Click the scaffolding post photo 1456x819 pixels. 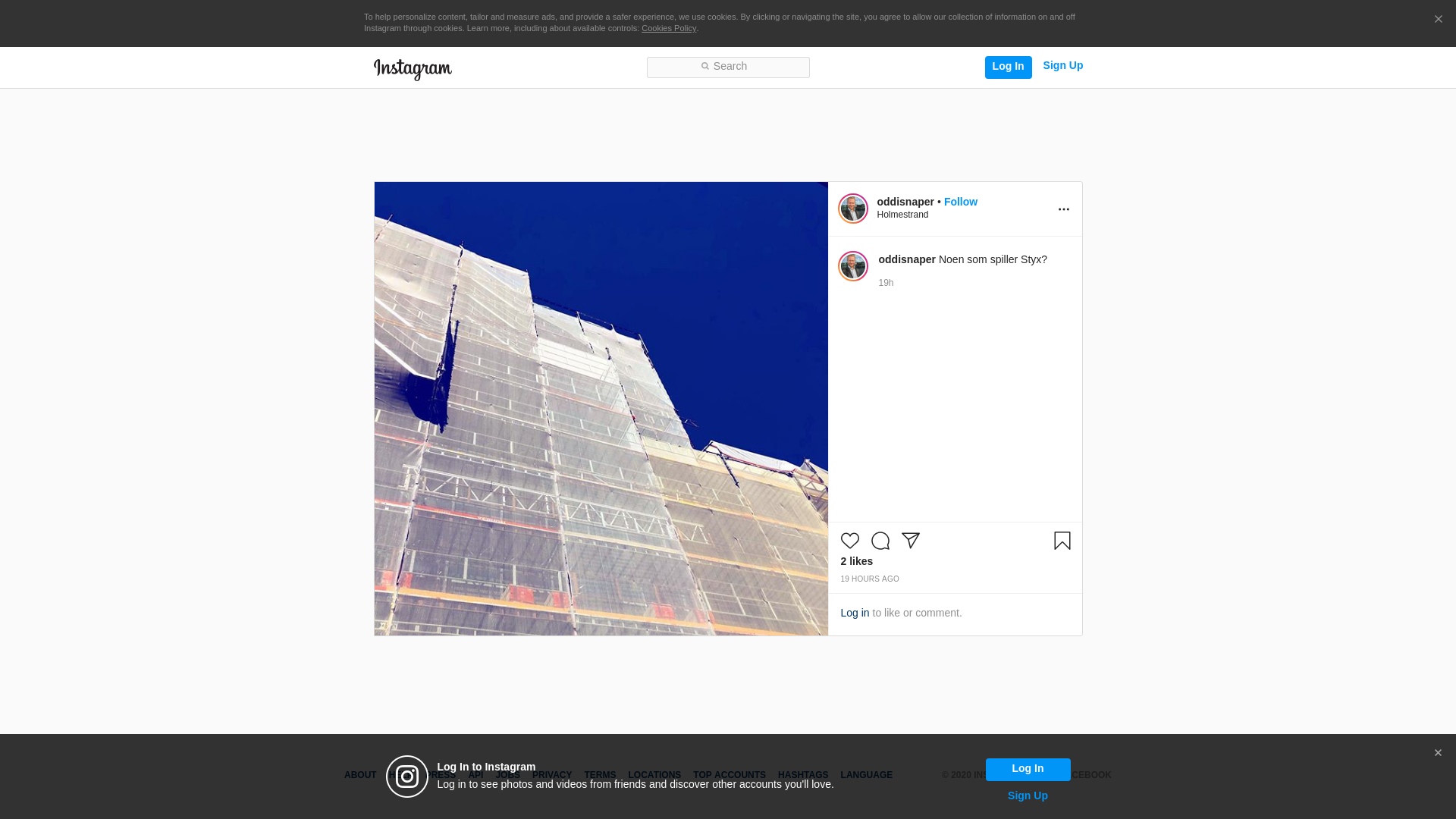(601, 409)
